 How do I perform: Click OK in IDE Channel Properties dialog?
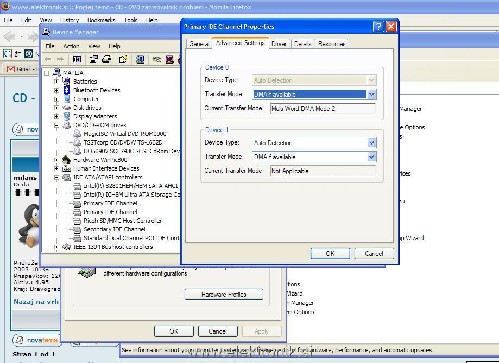coord(330,253)
